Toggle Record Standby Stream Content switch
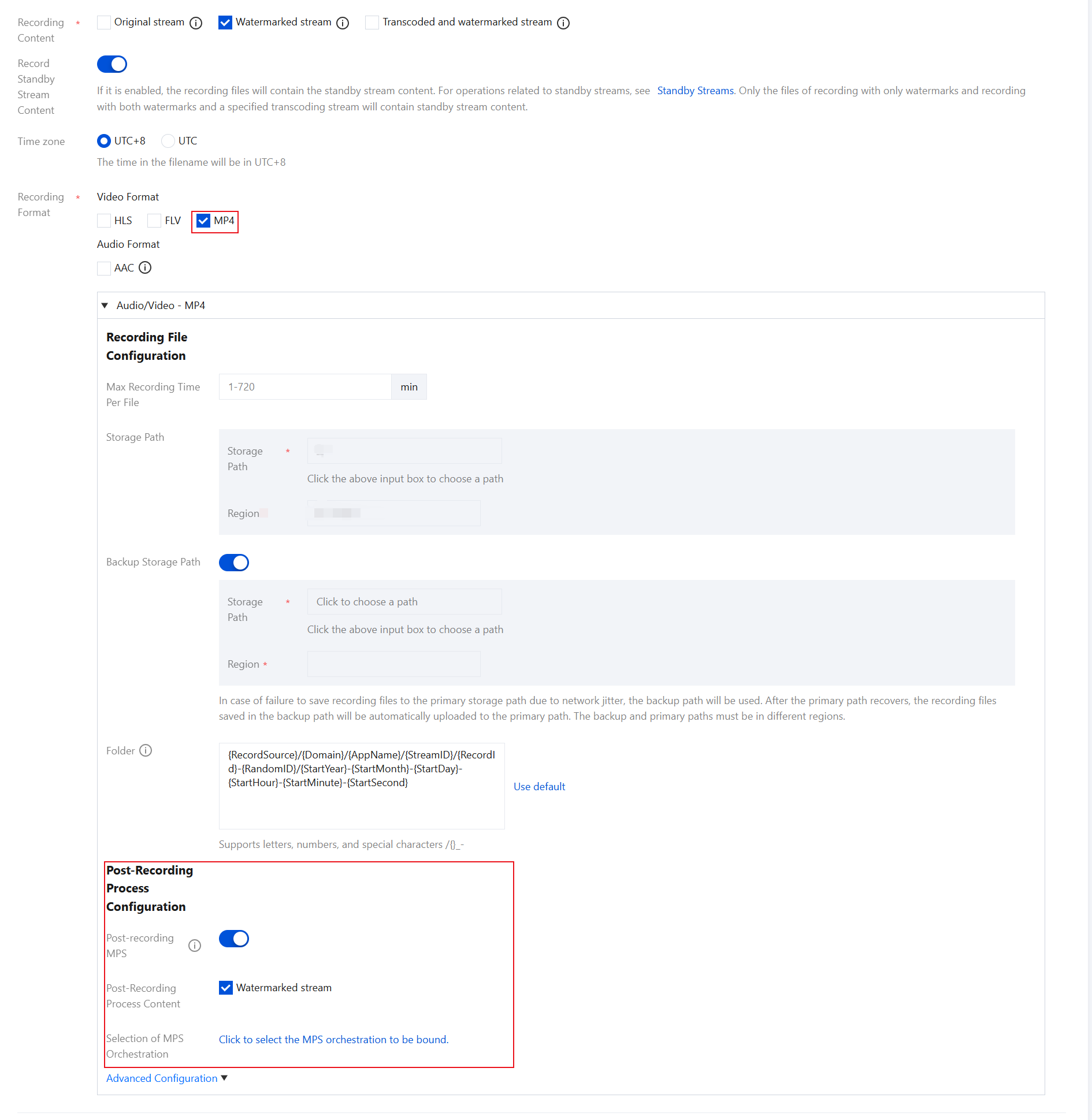Viewport: 1092px width, 1120px height. point(112,64)
